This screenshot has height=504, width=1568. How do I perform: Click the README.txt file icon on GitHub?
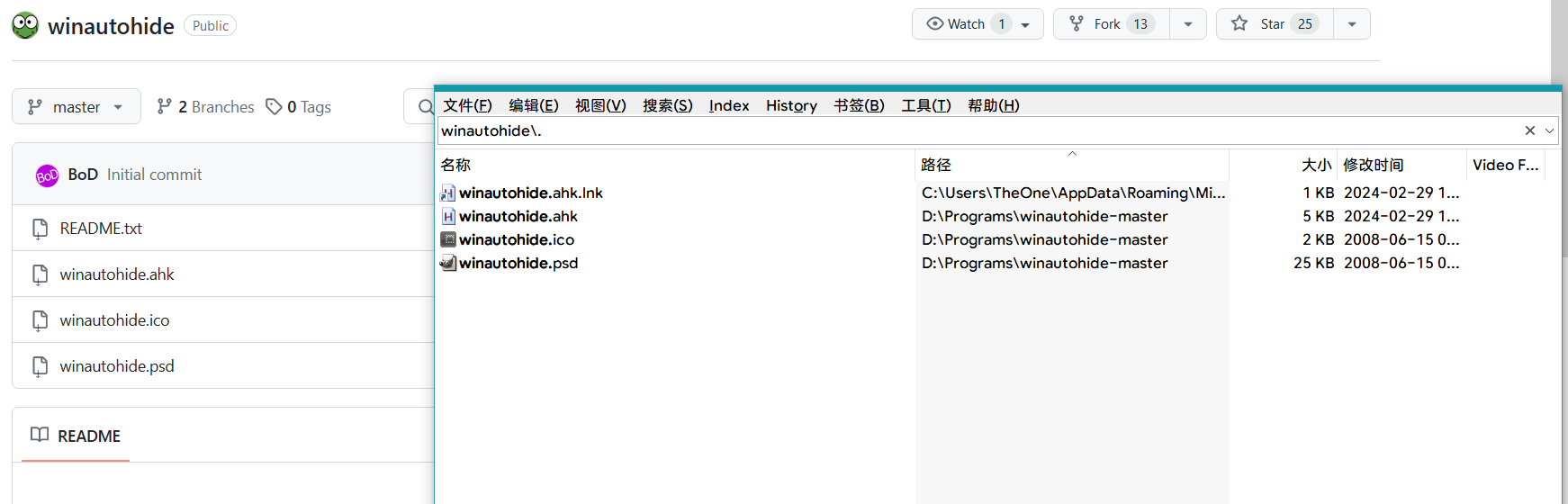point(40,229)
